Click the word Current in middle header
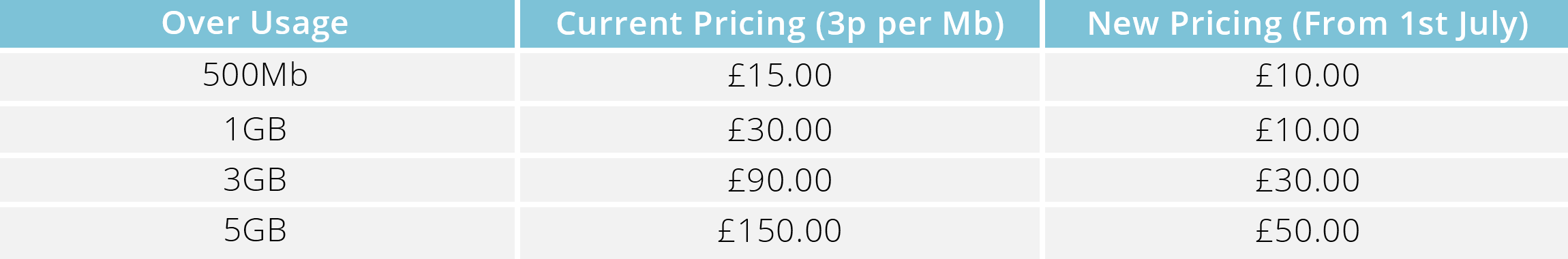The image size is (1568, 259). pyautogui.click(x=620, y=24)
